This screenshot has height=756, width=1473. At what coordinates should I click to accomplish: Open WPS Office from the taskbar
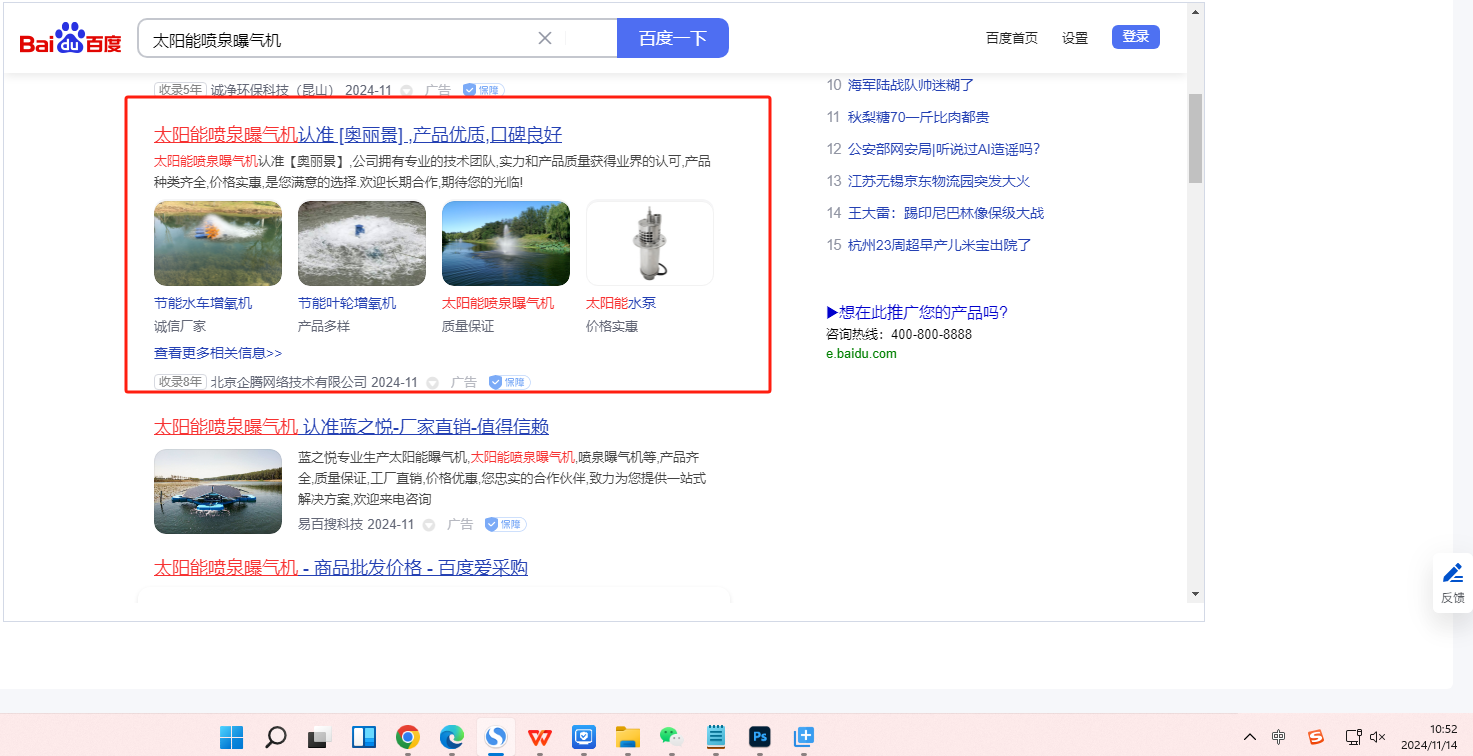click(540, 737)
